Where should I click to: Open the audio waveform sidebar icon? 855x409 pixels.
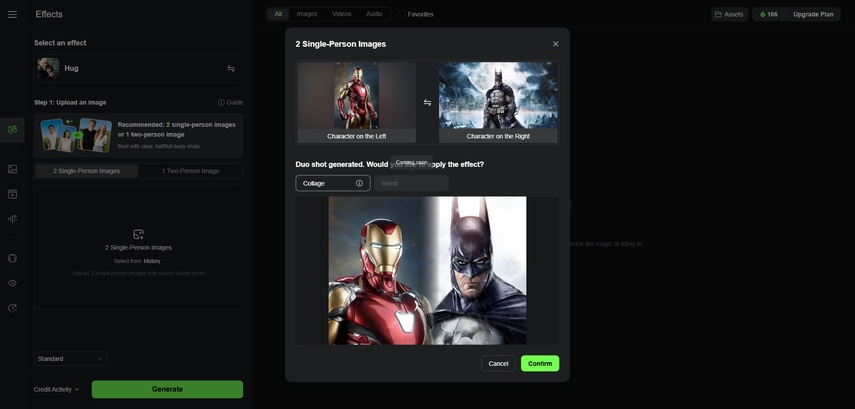click(12, 219)
